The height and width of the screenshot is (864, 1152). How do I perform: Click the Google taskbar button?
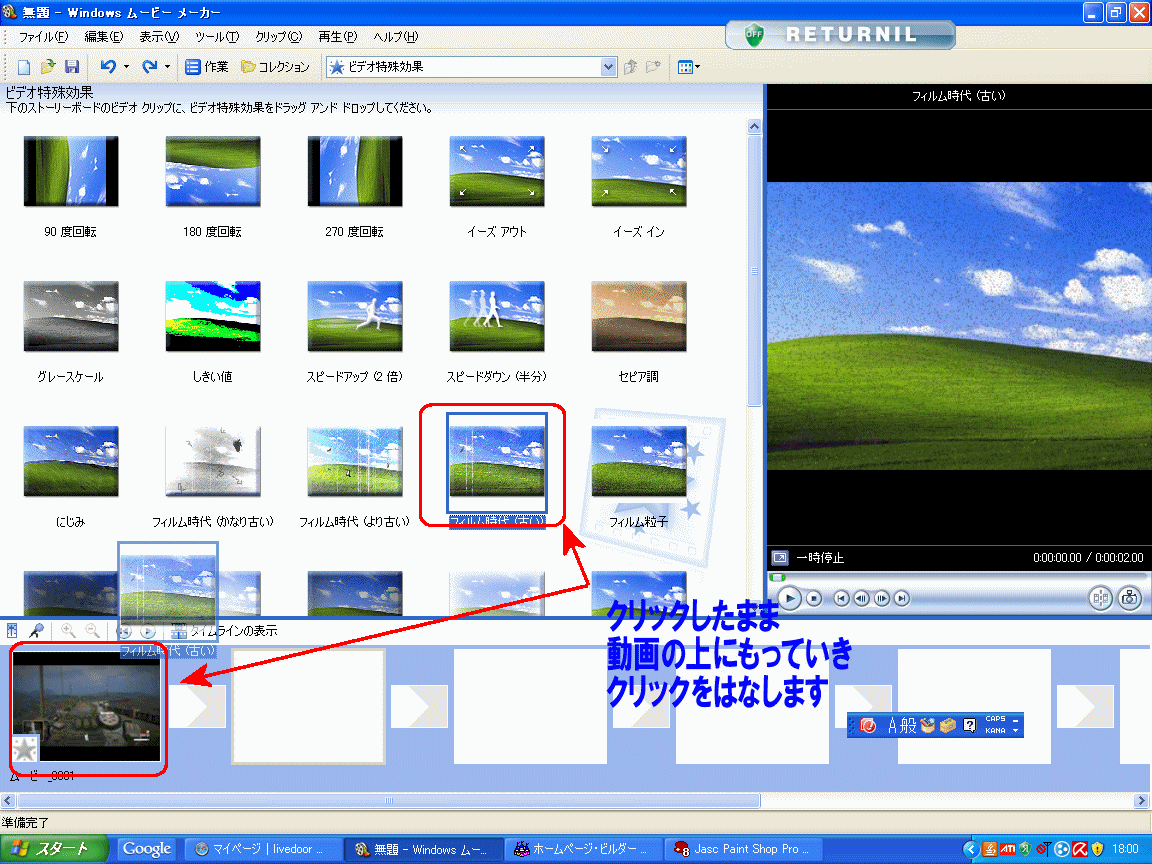tap(147, 849)
